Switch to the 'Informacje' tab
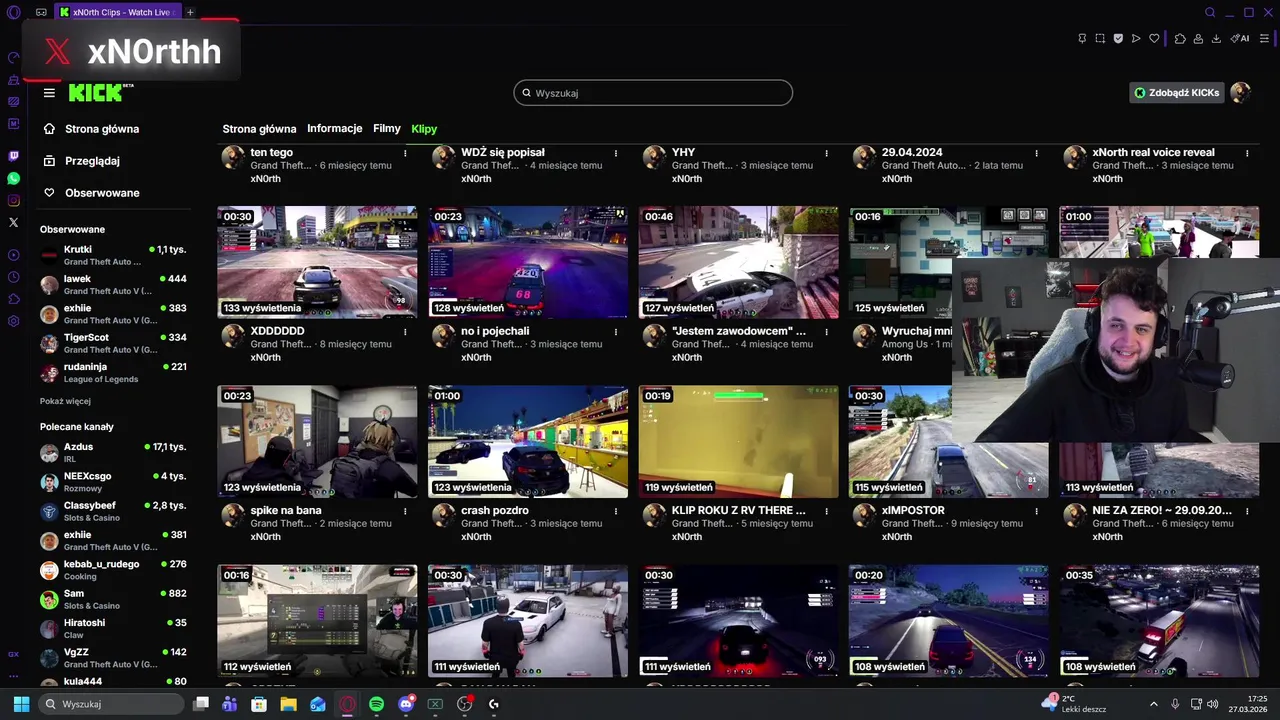1280x720 pixels. tap(335, 129)
